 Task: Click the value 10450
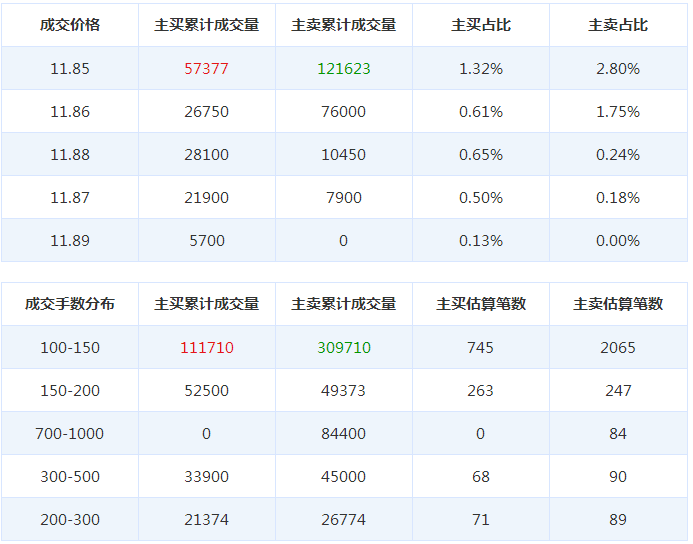pyautogui.click(x=343, y=155)
